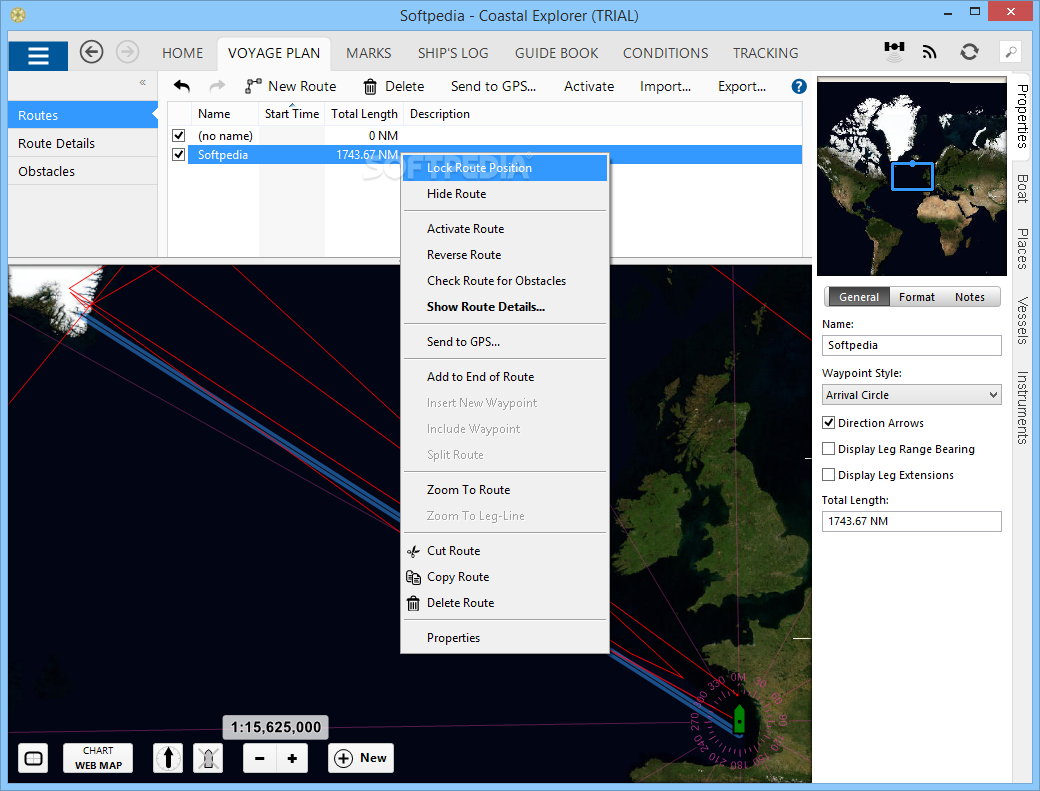Open the HOME tab
The height and width of the screenshot is (791, 1040).
click(182, 53)
